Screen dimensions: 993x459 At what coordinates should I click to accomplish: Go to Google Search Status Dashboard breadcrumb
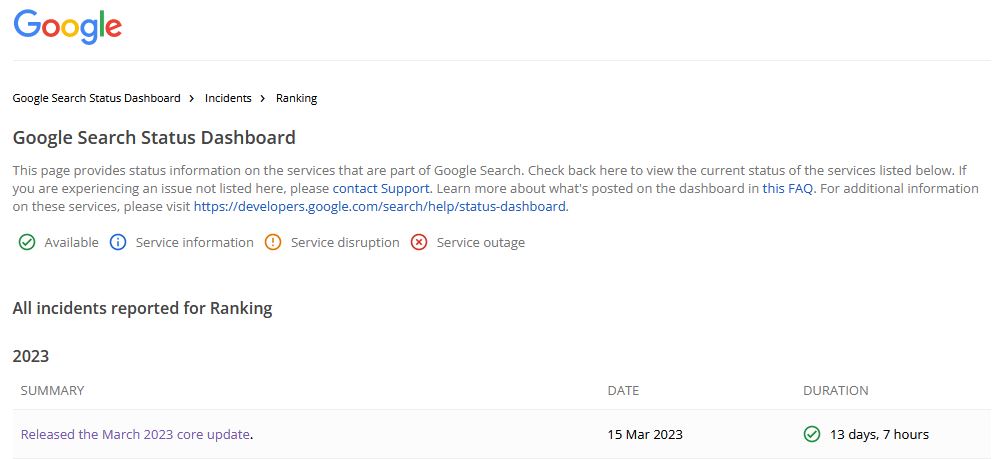96,98
